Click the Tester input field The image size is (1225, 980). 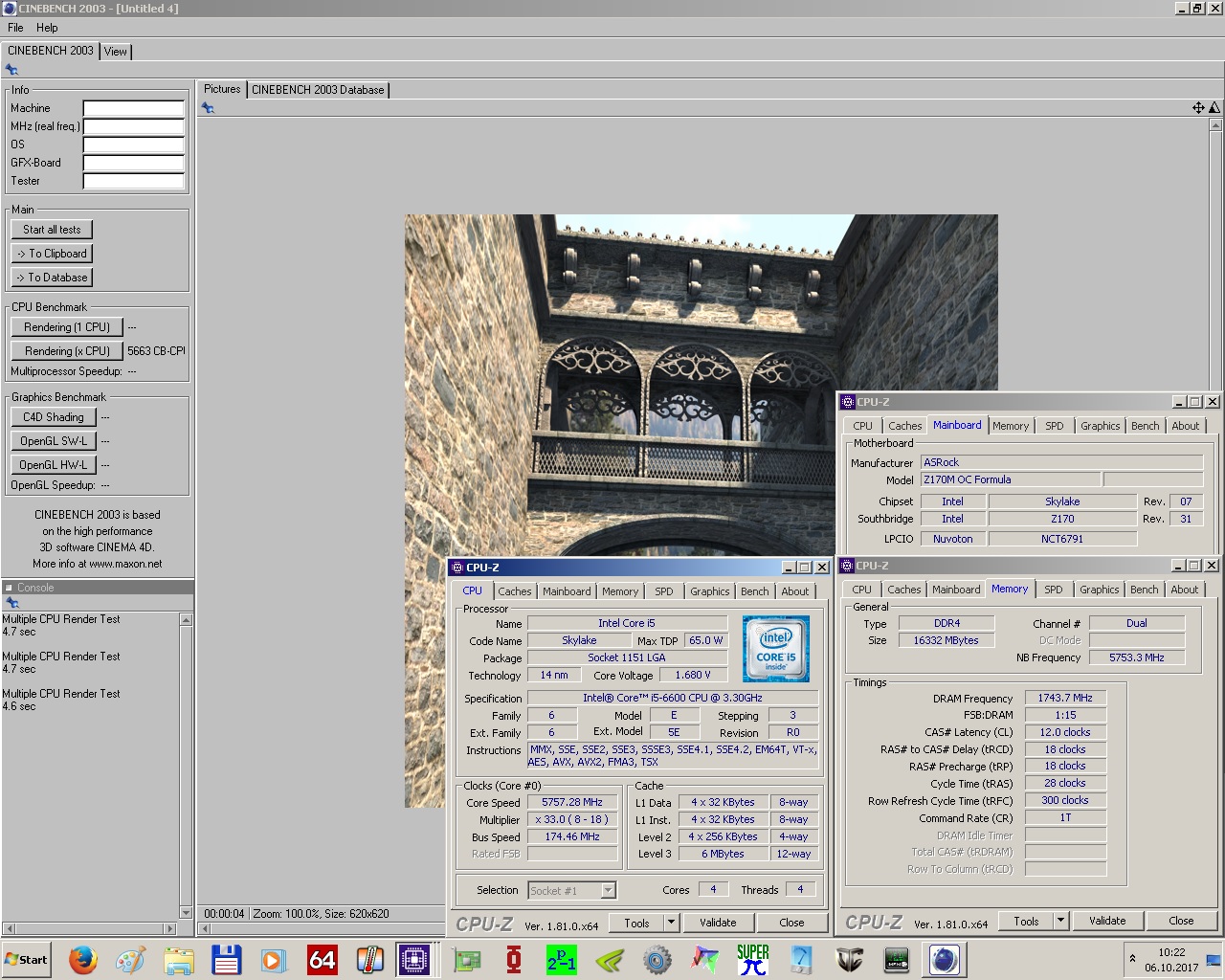point(134,181)
